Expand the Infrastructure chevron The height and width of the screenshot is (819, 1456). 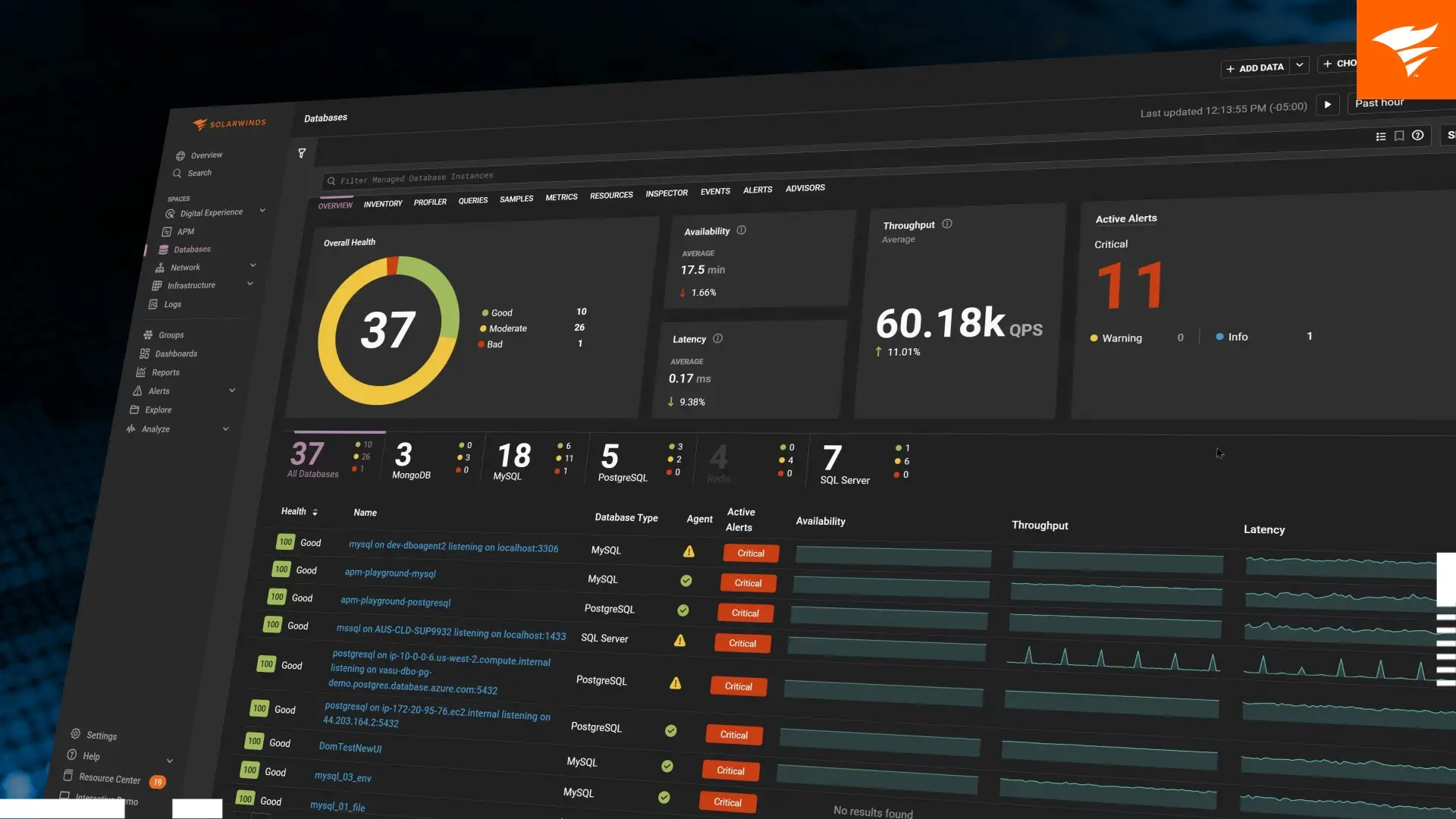tap(250, 284)
